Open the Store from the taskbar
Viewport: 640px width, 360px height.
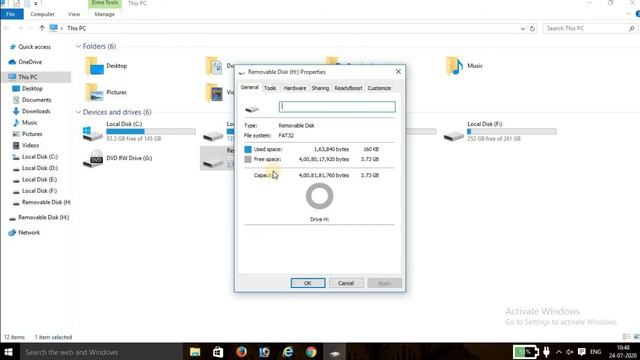[218, 352]
